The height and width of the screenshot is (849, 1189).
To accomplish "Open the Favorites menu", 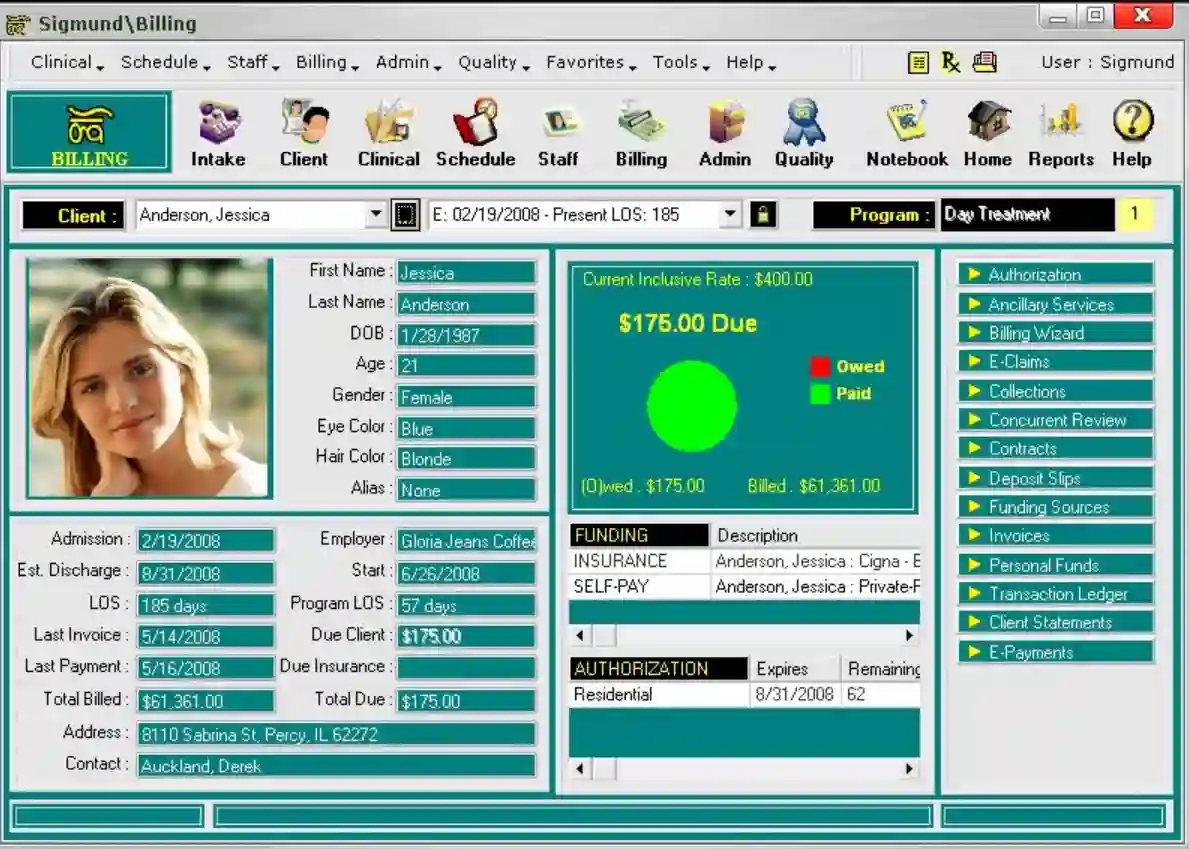I will tap(590, 63).
